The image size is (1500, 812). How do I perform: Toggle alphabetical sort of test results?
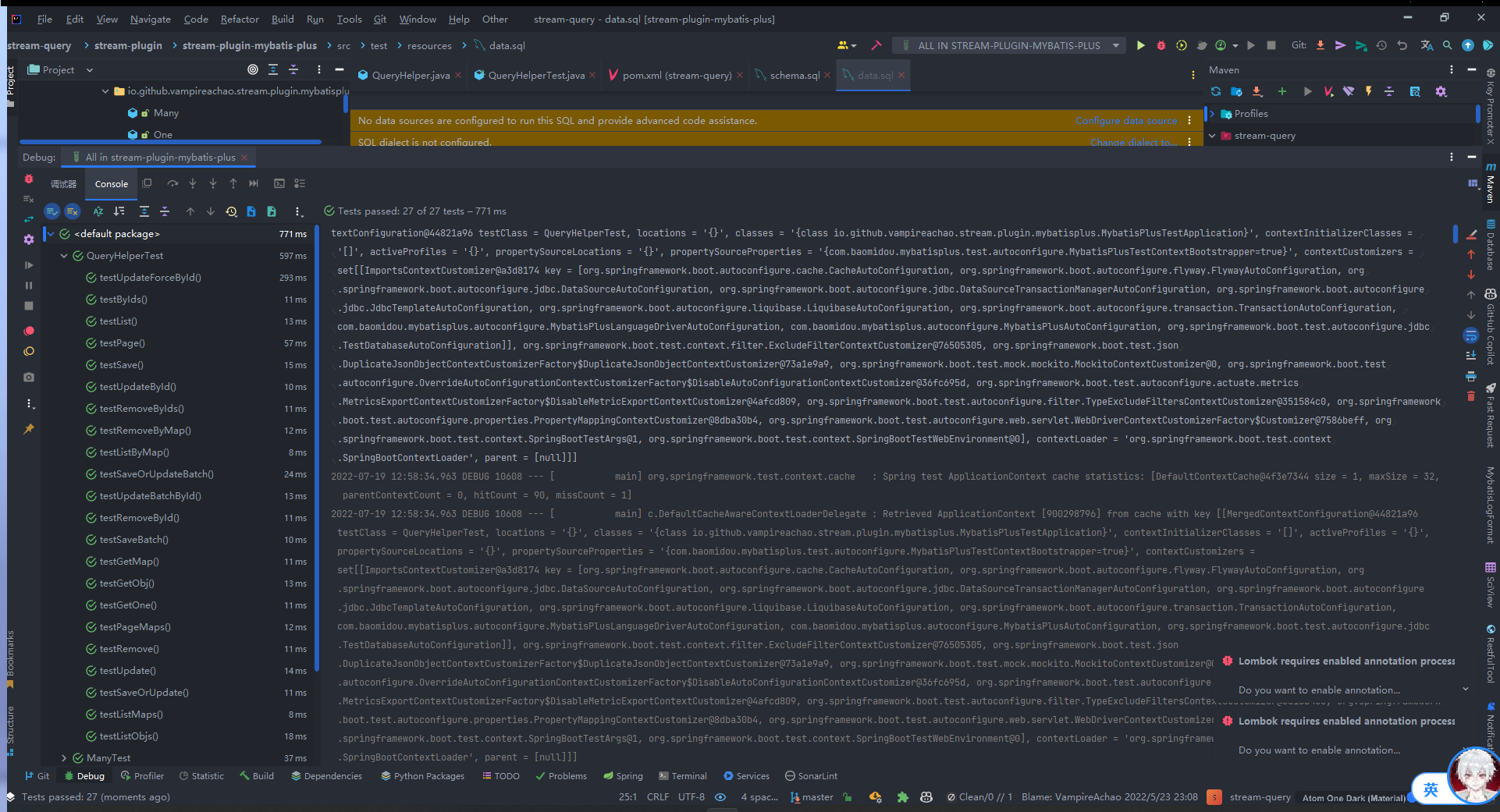click(x=98, y=211)
